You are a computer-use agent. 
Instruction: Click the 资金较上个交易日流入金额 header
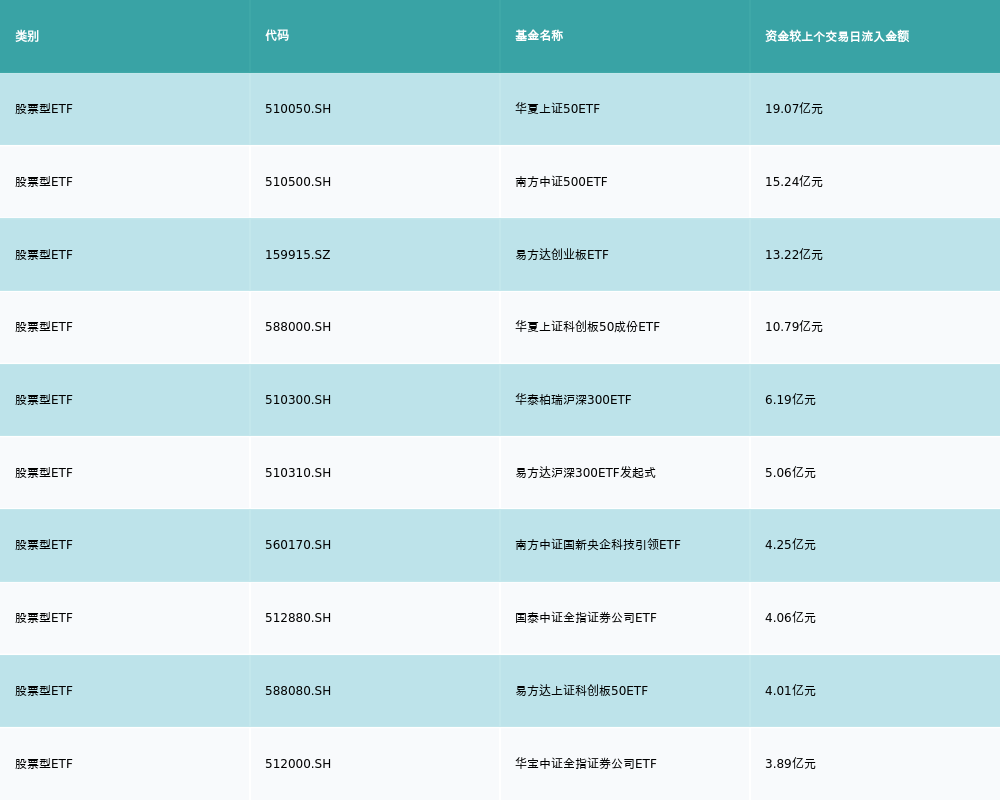pyautogui.click(x=837, y=36)
